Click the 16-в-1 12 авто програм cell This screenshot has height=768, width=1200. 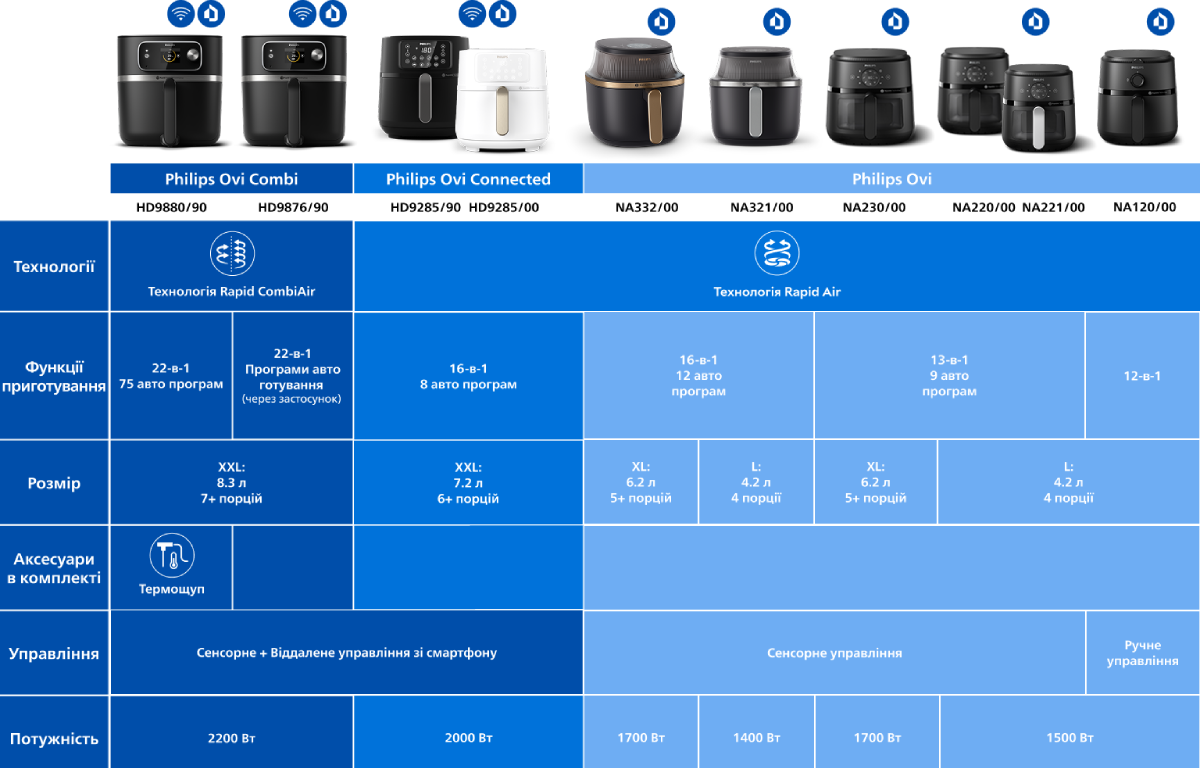click(x=699, y=376)
